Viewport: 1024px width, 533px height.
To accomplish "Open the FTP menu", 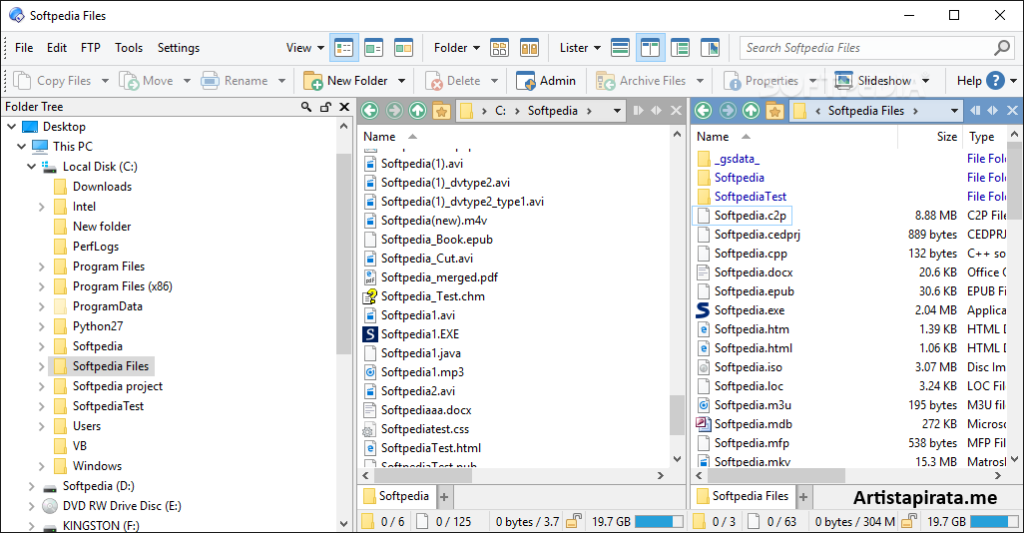I will click(x=91, y=48).
